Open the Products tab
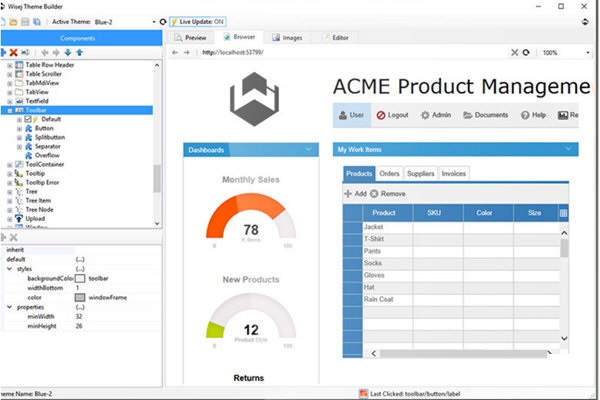Viewport: 600px width, 400px height. pyautogui.click(x=359, y=174)
